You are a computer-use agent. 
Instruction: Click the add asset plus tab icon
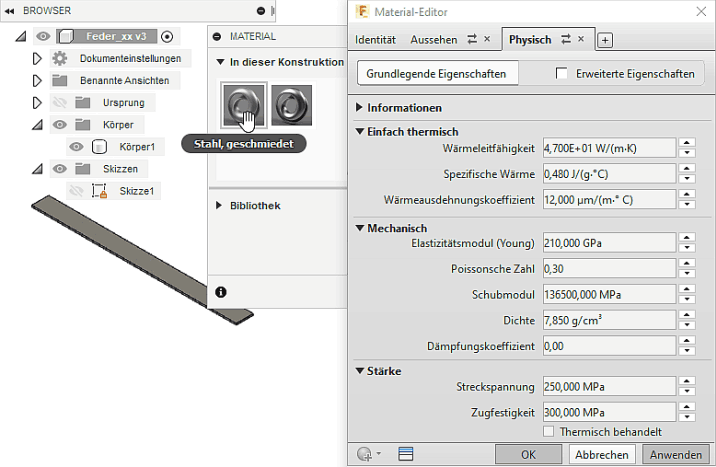[x=605, y=40]
